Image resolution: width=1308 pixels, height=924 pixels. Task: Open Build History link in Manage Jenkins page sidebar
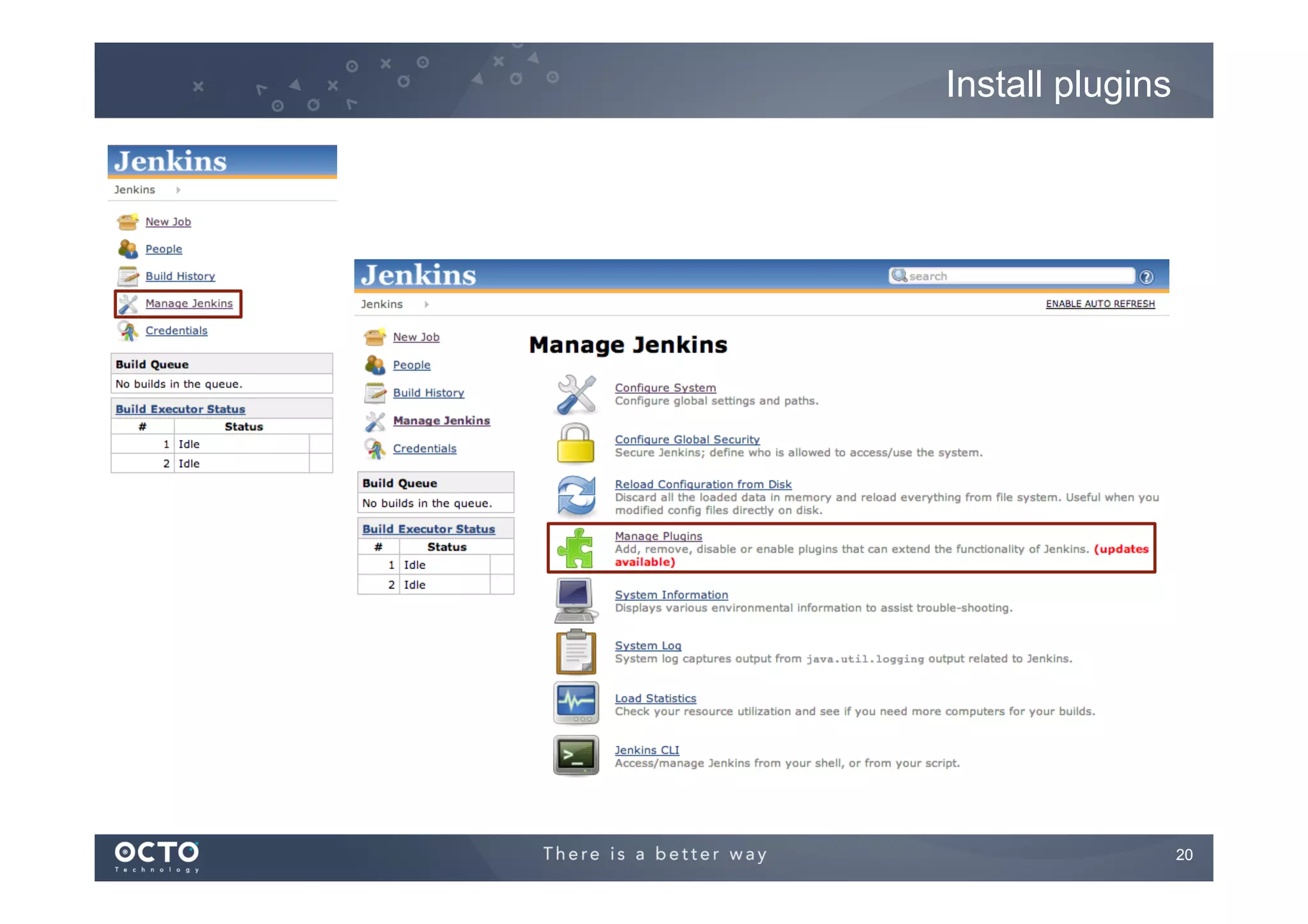pyautogui.click(x=429, y=393)
